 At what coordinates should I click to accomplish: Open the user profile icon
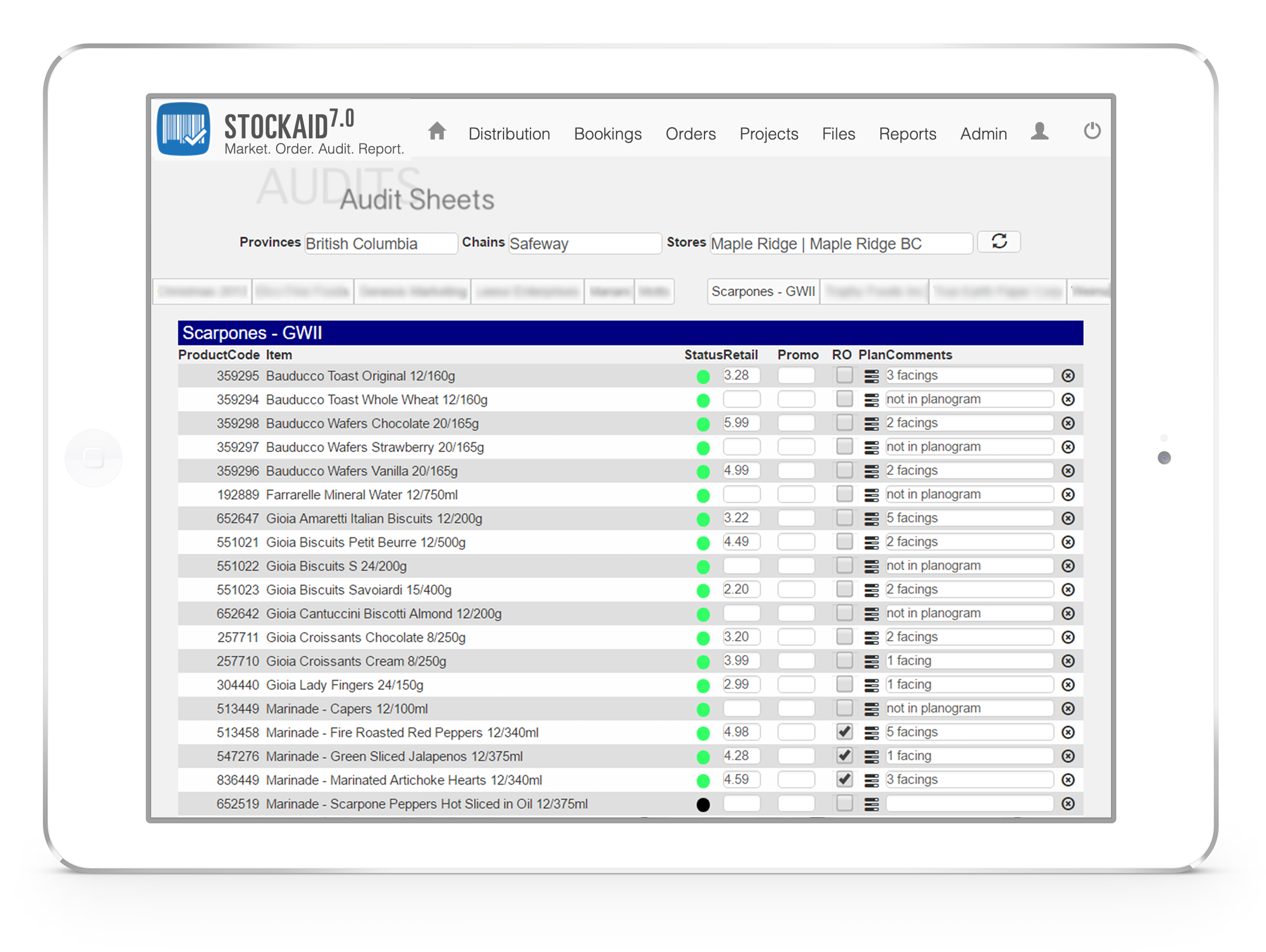[x=1039, y=131]
